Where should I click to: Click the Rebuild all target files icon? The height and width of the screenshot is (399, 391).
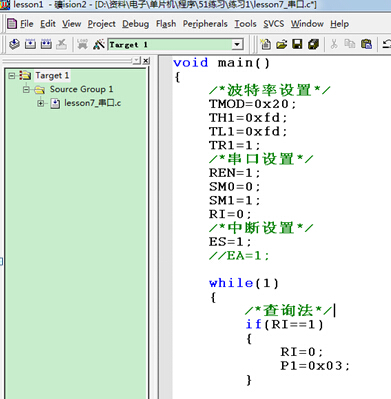tap(46, 44)
